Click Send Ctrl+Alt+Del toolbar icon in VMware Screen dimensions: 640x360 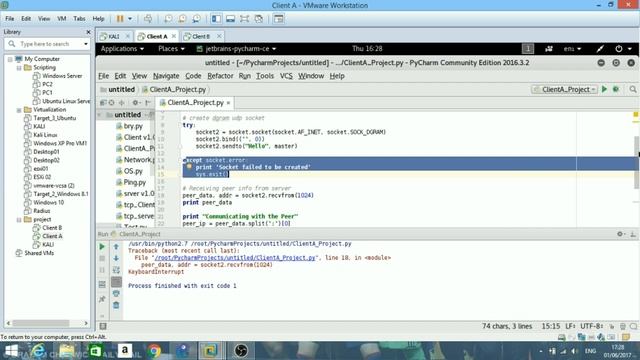pyautogui.click(x=148, y=19)
